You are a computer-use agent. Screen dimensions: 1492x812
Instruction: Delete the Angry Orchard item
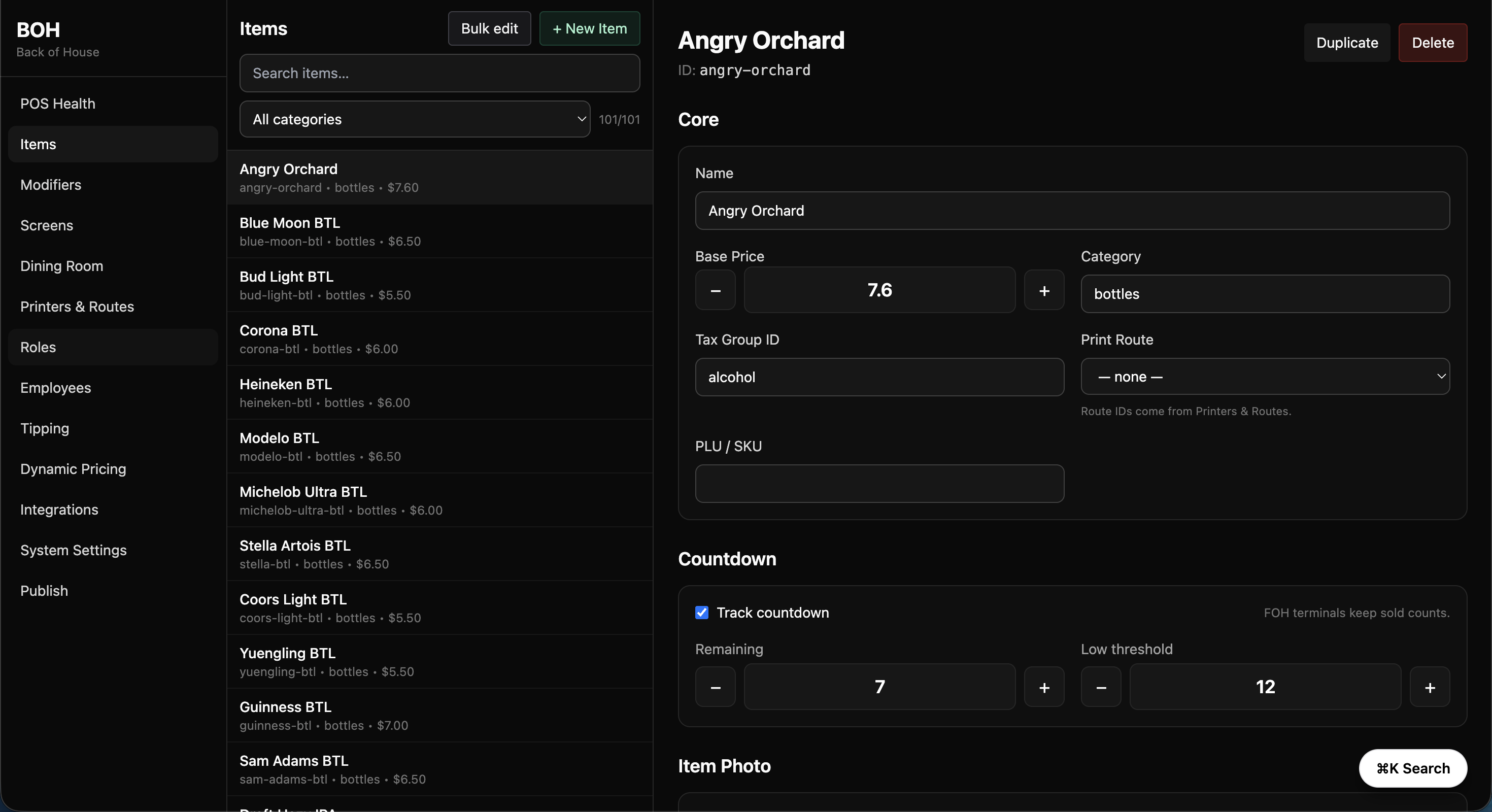(1432, 43)
